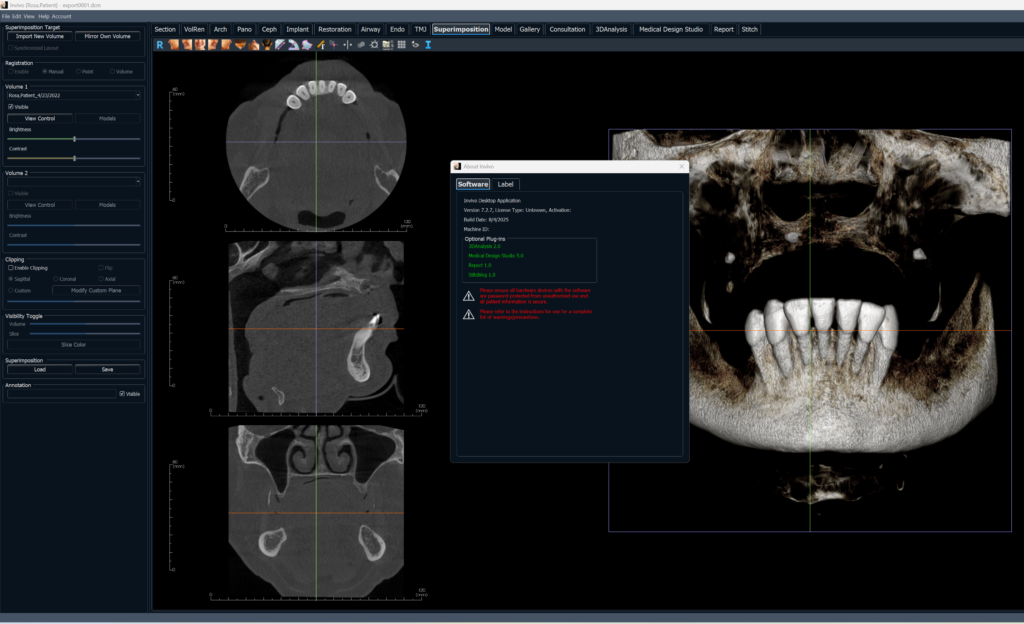Open the Volume 2 dropdown
Image resolution: width=1024 pixels, height=624 pixels.
pyautogui.click(x=73, y=181)
